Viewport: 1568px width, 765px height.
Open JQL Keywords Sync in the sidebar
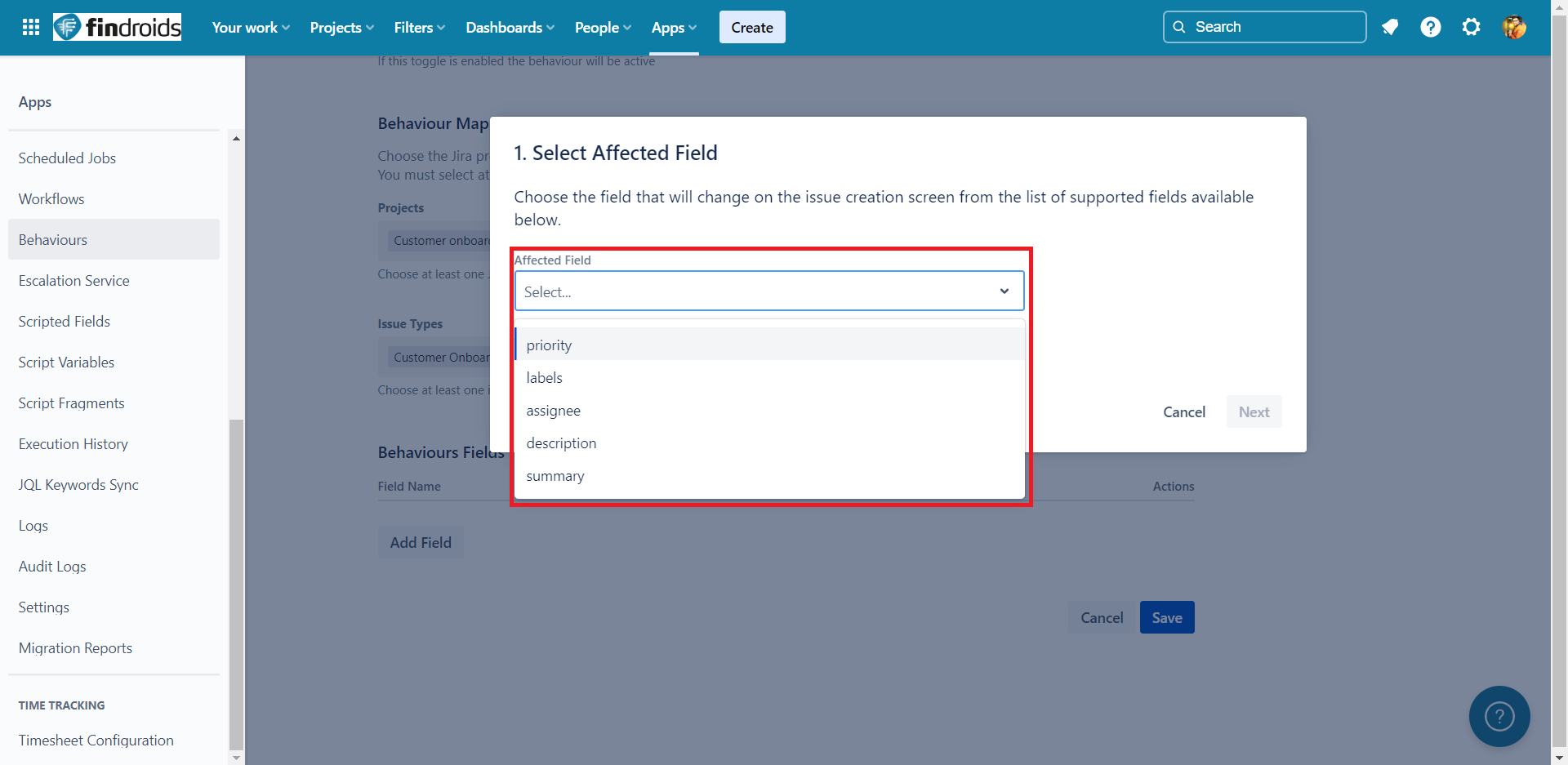point(114,484)
